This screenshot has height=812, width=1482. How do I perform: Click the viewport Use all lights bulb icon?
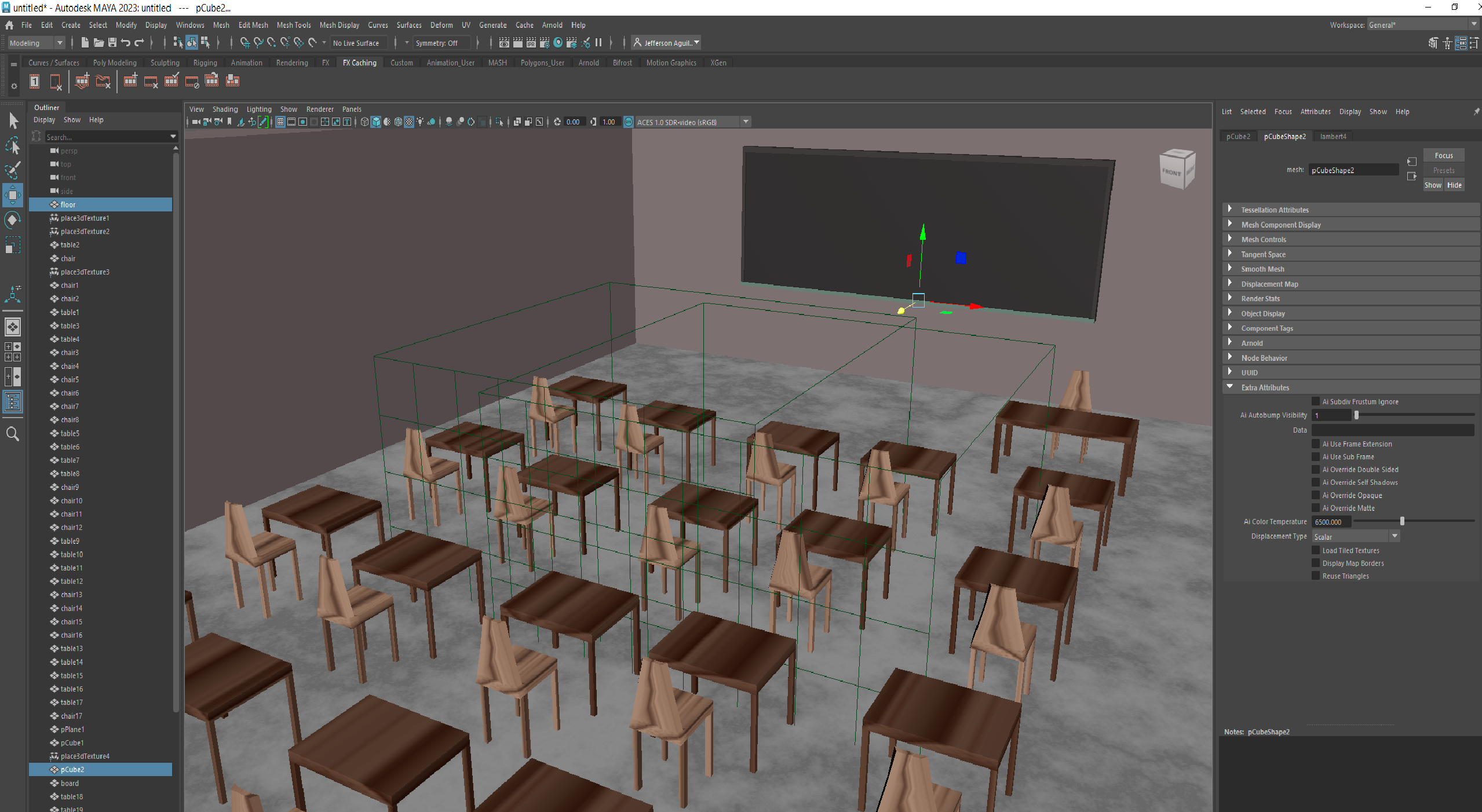coord(420,122)
